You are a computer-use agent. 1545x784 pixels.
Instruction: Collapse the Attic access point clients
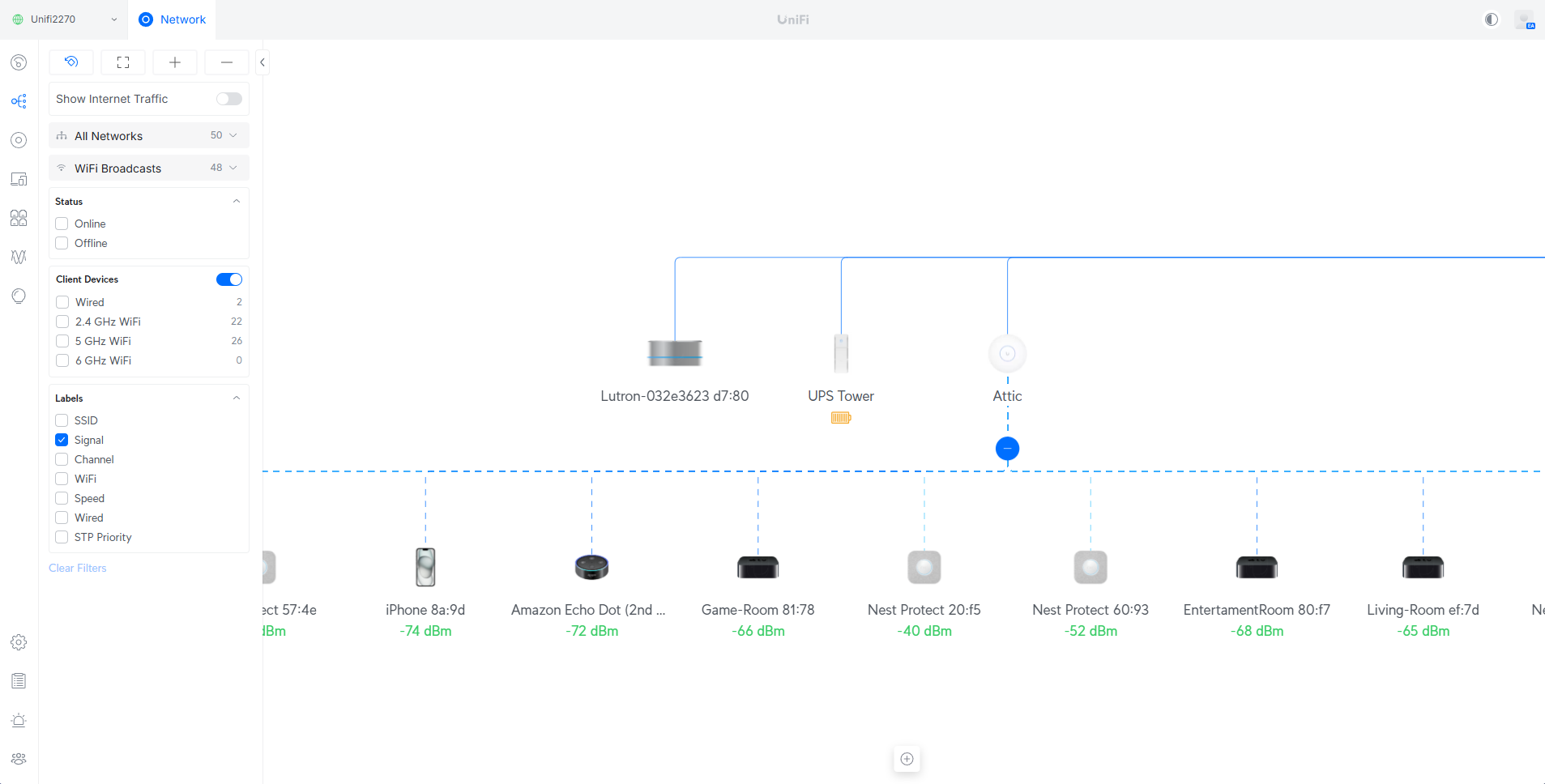coord(1007,449)
